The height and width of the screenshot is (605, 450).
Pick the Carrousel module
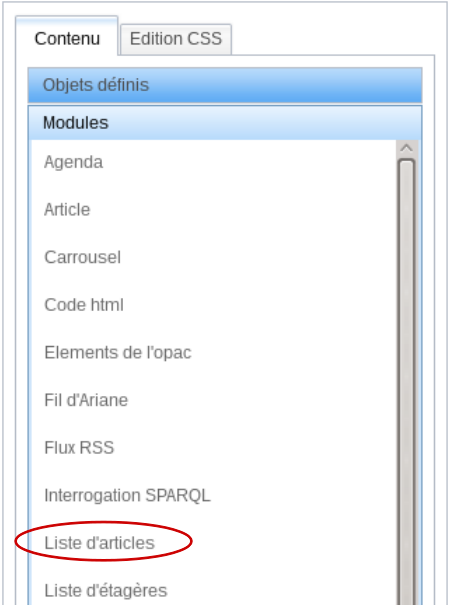(83, 257)
